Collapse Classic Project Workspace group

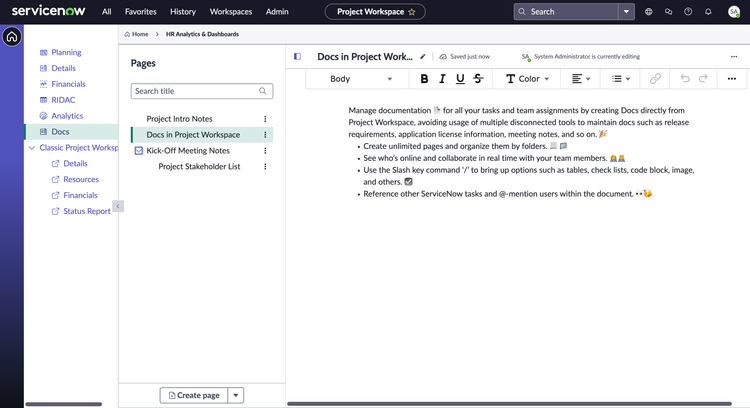coord(32,148)
